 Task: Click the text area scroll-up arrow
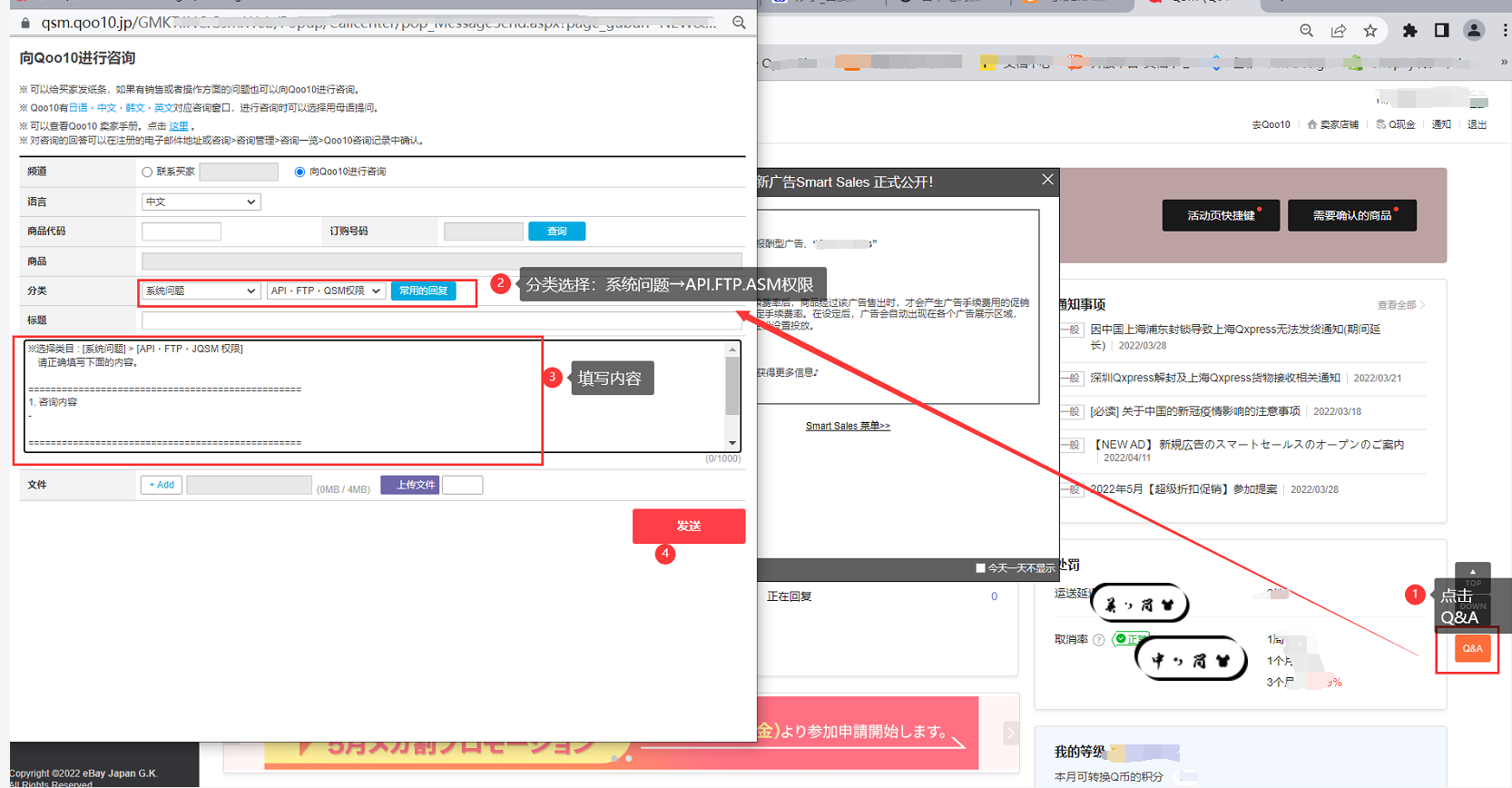[732, 349]
